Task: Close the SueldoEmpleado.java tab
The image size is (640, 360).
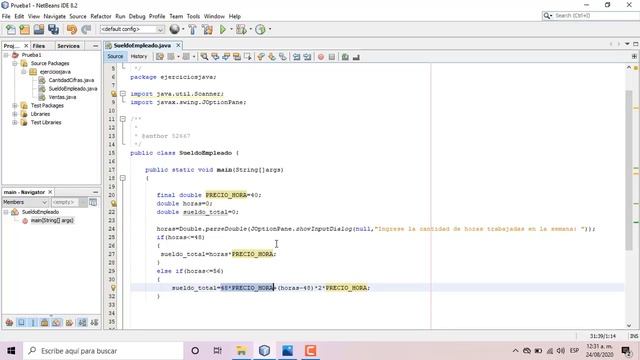Action: coord(178,45)
